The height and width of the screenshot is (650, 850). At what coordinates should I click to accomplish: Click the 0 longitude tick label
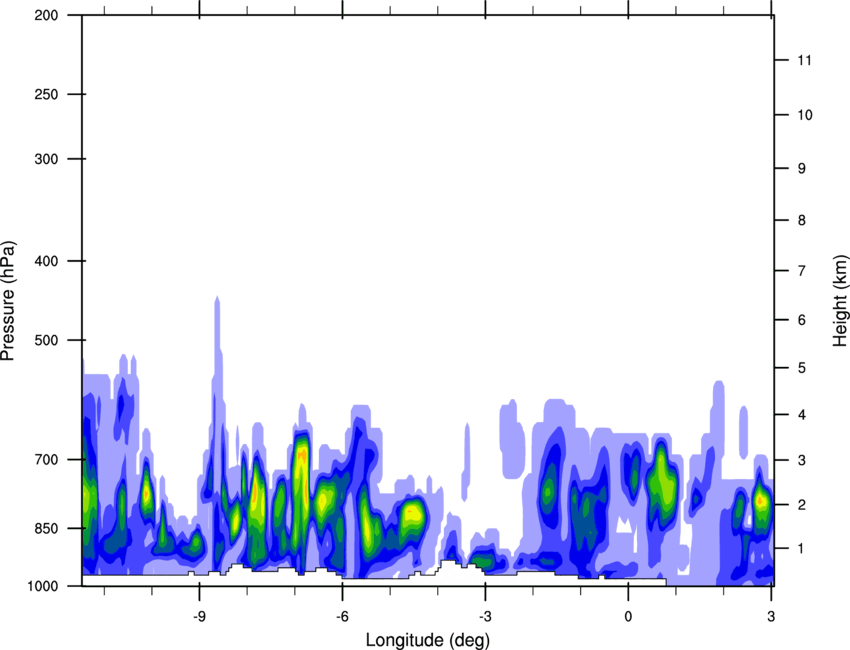tap(628, 616)
